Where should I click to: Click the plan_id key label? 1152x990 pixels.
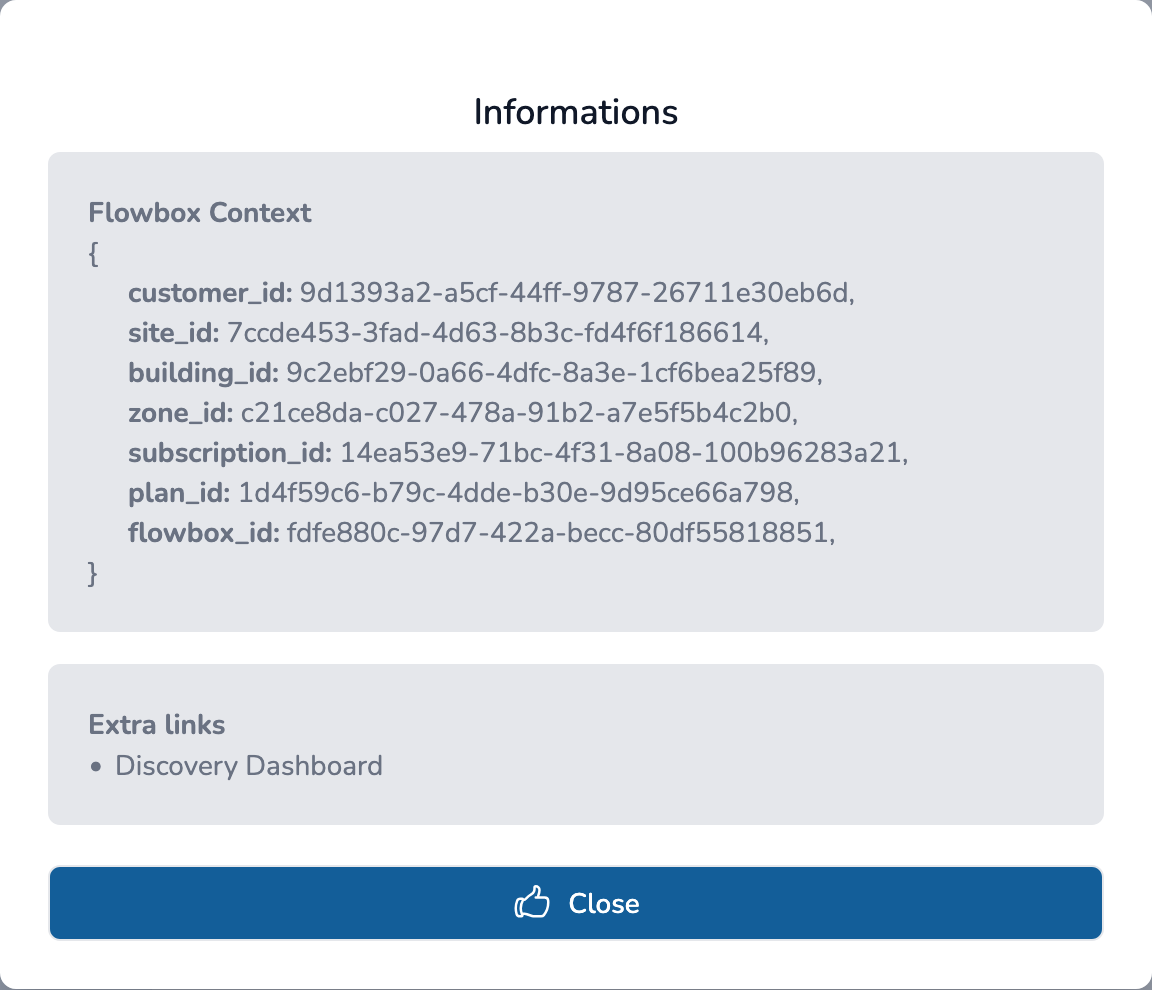tap(180, 494)
